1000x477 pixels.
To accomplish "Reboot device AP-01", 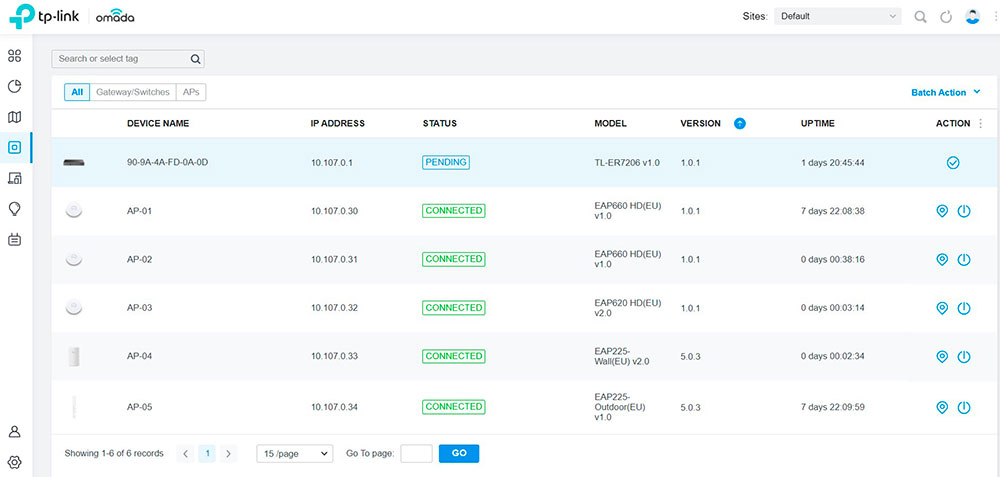I will [964, 211].
